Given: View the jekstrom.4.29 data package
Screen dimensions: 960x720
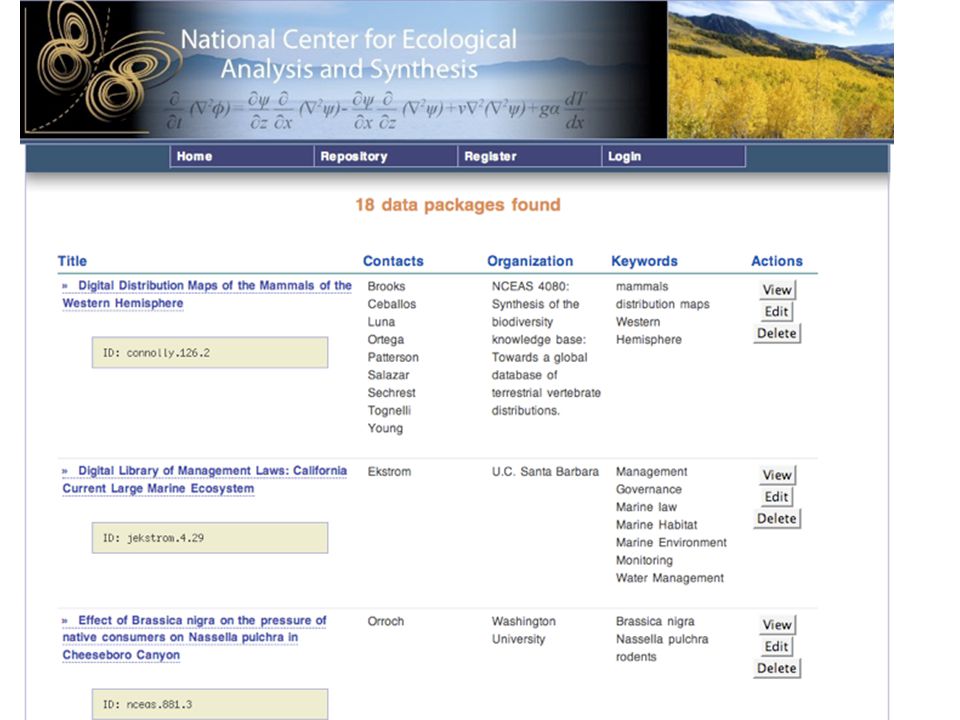Looking at the screenshot, I should point(777,474).
